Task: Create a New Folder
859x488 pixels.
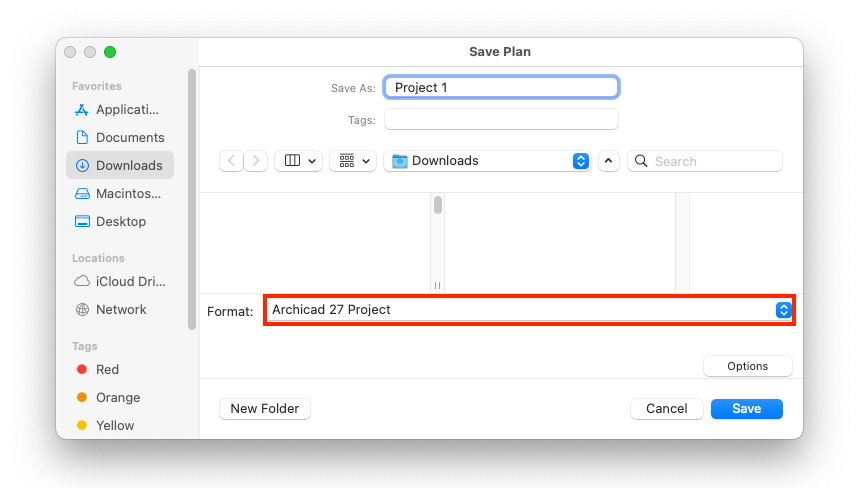Action: click(265, 409)
